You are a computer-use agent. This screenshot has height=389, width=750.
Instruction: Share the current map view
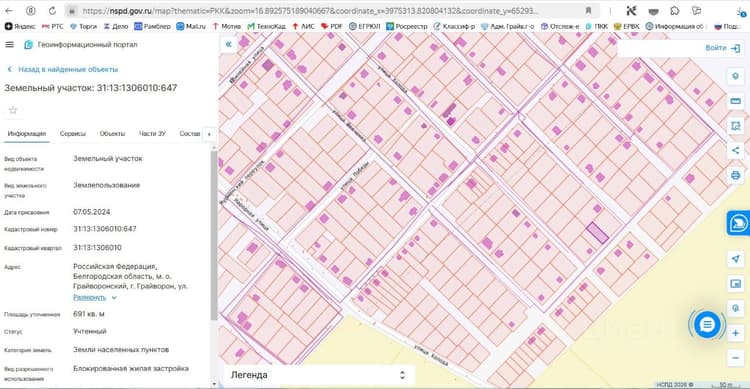(736, 150)
